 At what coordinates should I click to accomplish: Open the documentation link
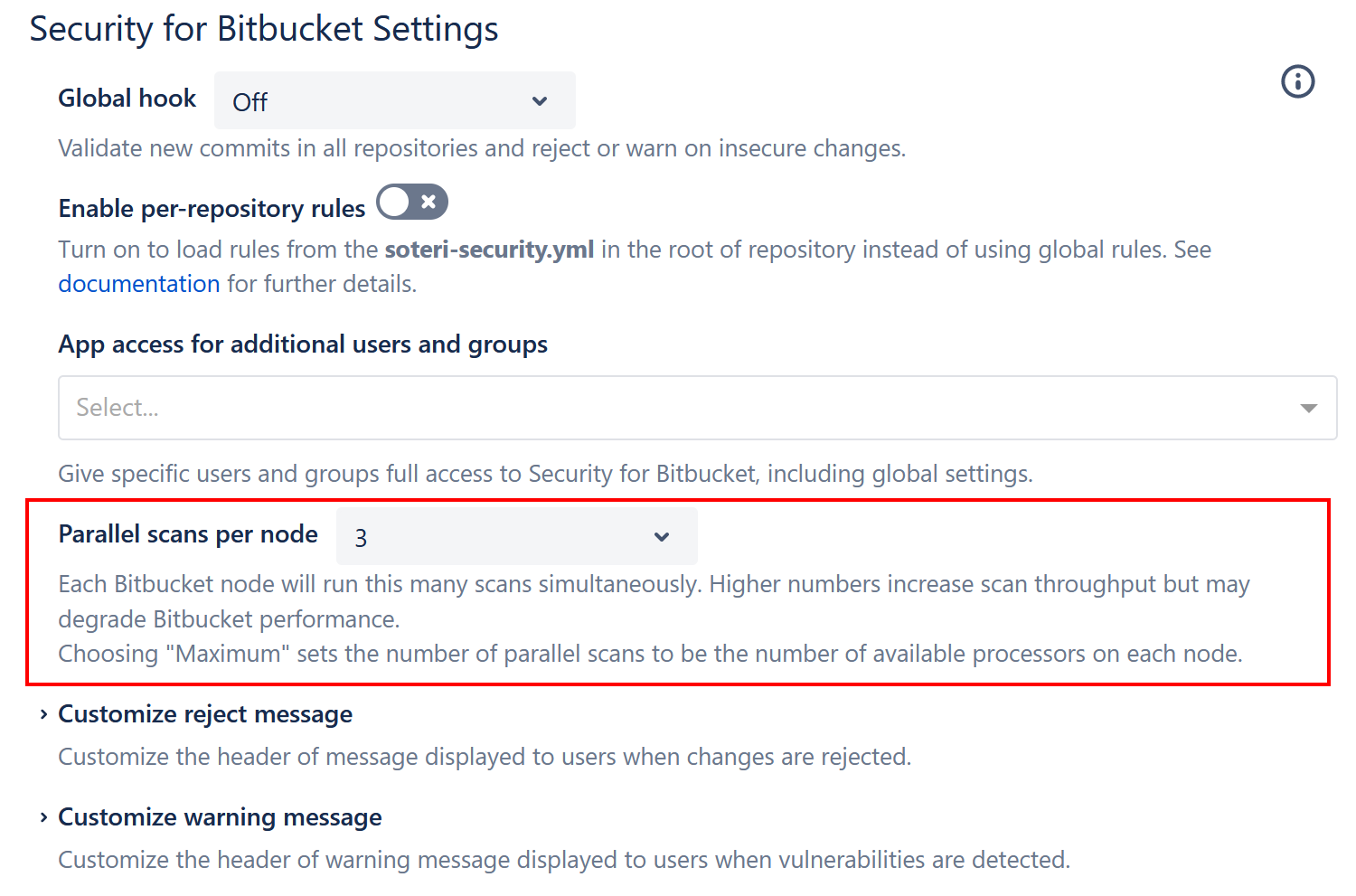click(139, 284)
